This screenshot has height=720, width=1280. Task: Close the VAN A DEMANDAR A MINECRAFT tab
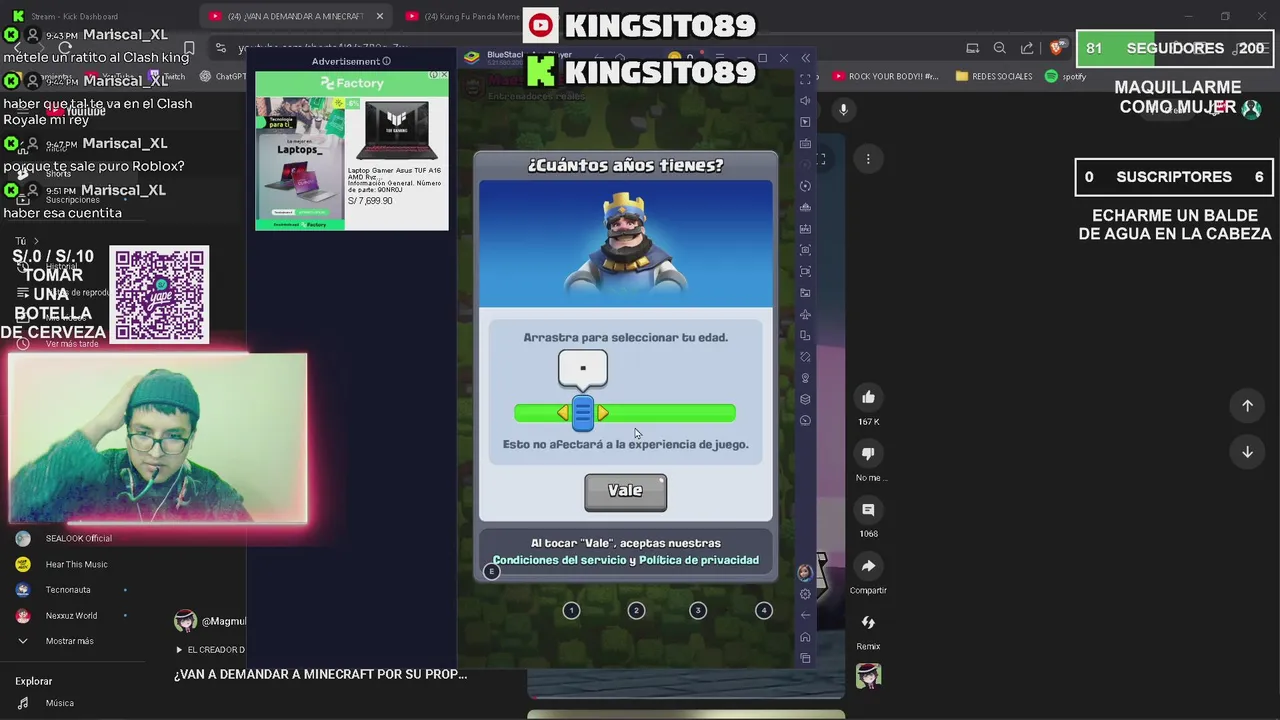coord(380,16)
